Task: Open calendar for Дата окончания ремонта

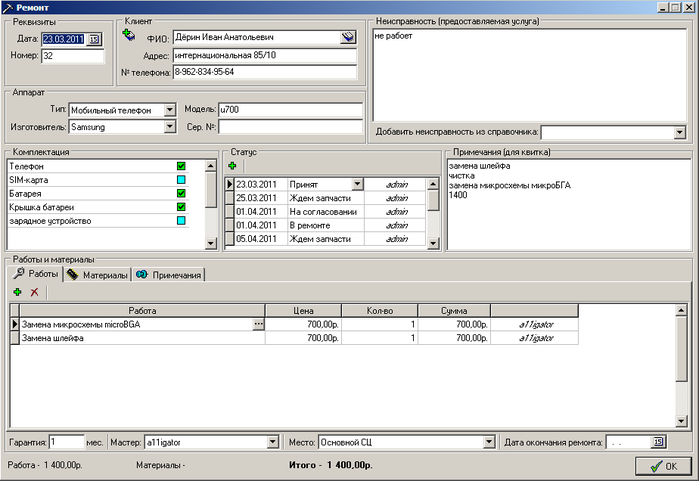Action: point(658,441)
